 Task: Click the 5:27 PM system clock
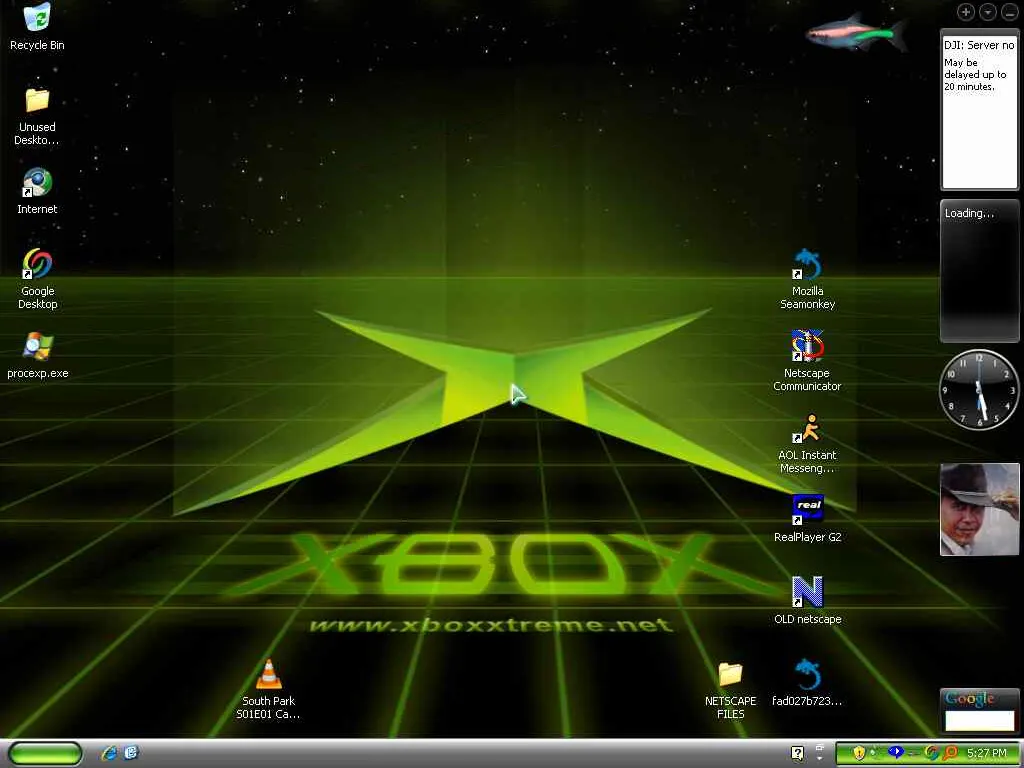coord(987,754)
